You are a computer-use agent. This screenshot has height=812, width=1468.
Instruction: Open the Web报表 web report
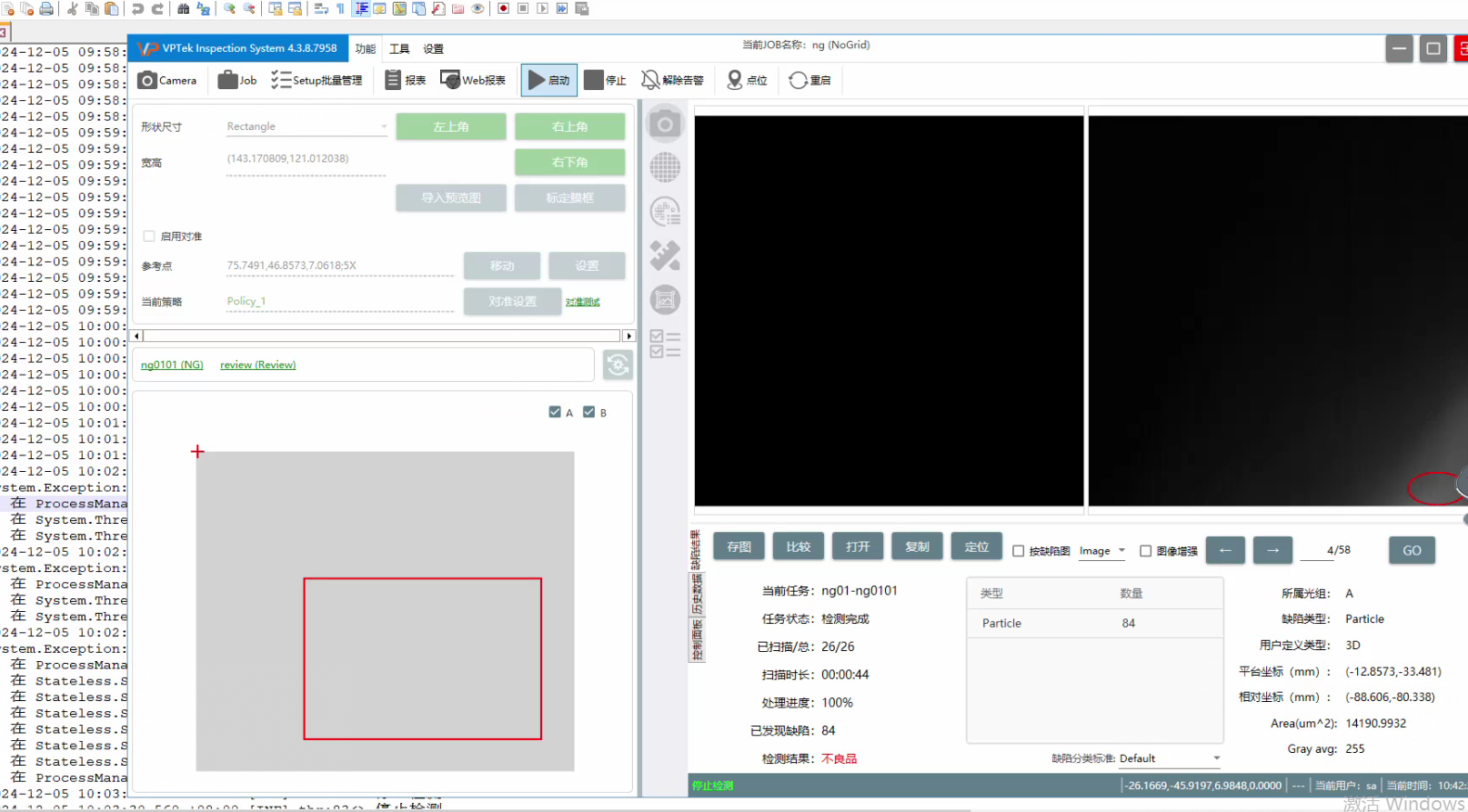(x=473, y=80)
